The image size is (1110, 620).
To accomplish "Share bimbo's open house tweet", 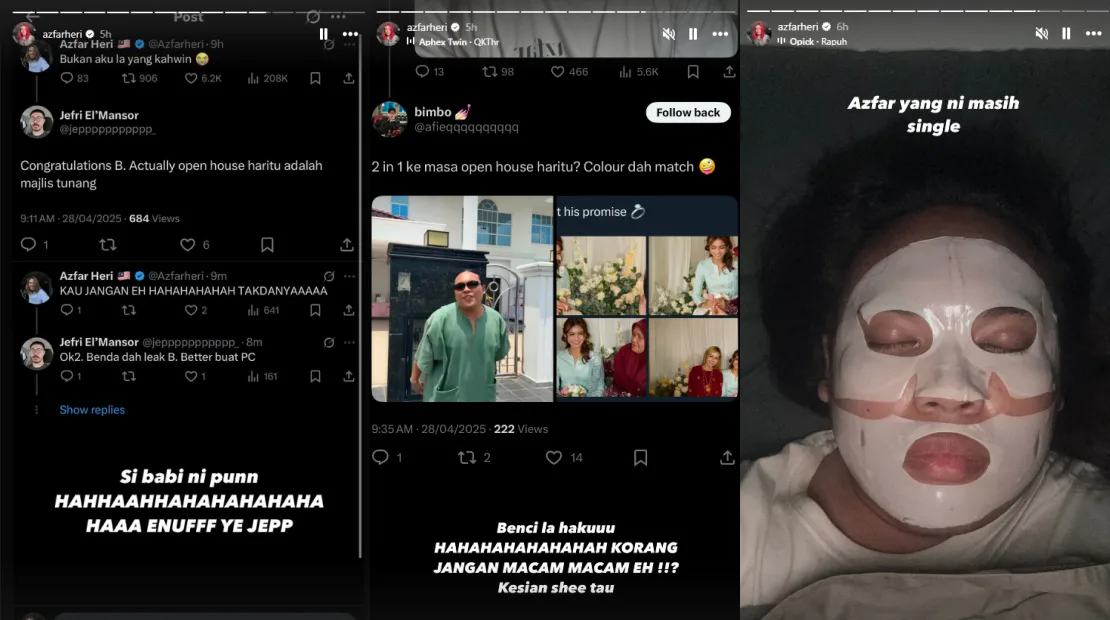I will tap(727, 457).
